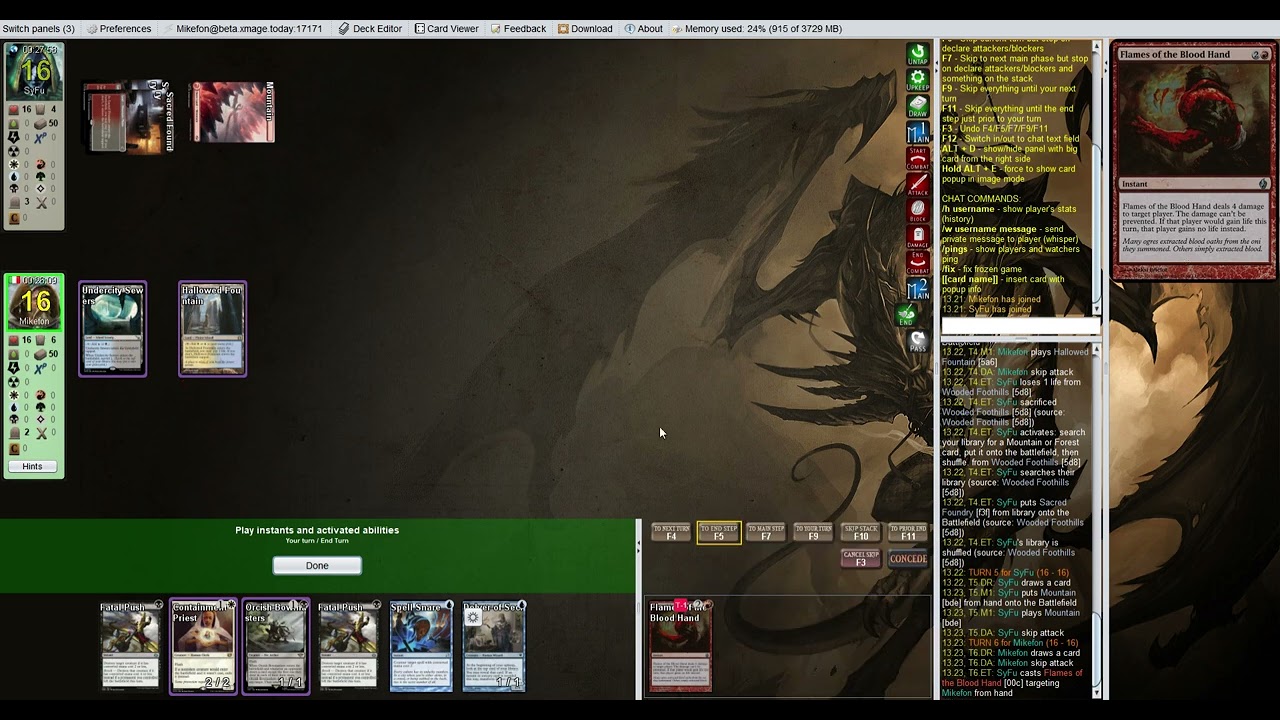The image size is (1280, 720).
Task: Click the End Combat phase icon
Action: (917, 263)
